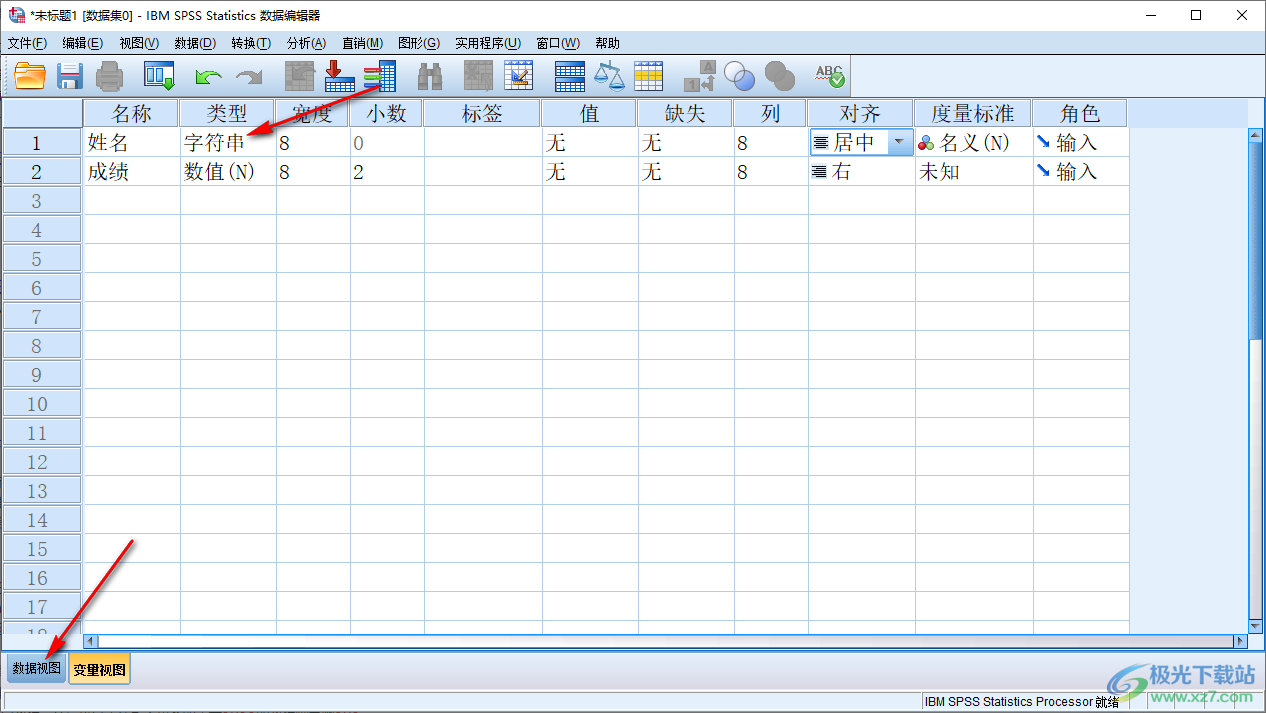The width and height of the screenshot is (1266, 713).
Task: Click the 度量标准 column header
Action: click(x=973, y=113)
